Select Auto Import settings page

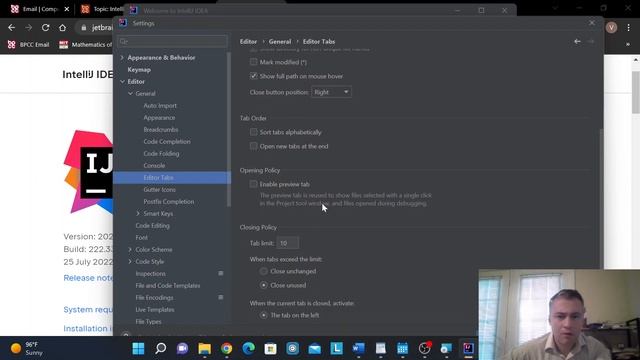point(160,105)
